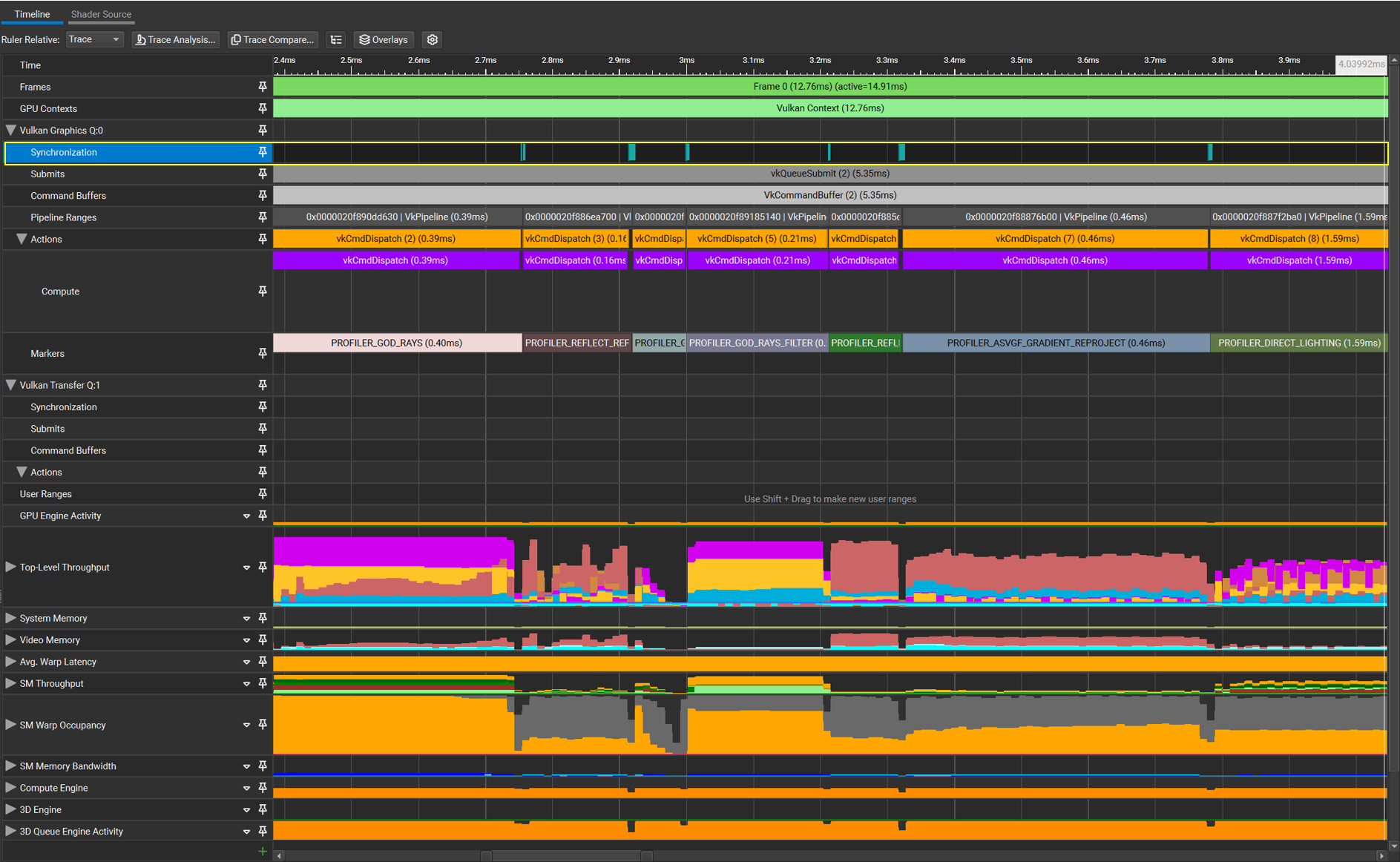Open the GPU Engine Activity dropdown arrow
Screen dimensions: 1400x862
pyautogui.click(x=246, y=516)
